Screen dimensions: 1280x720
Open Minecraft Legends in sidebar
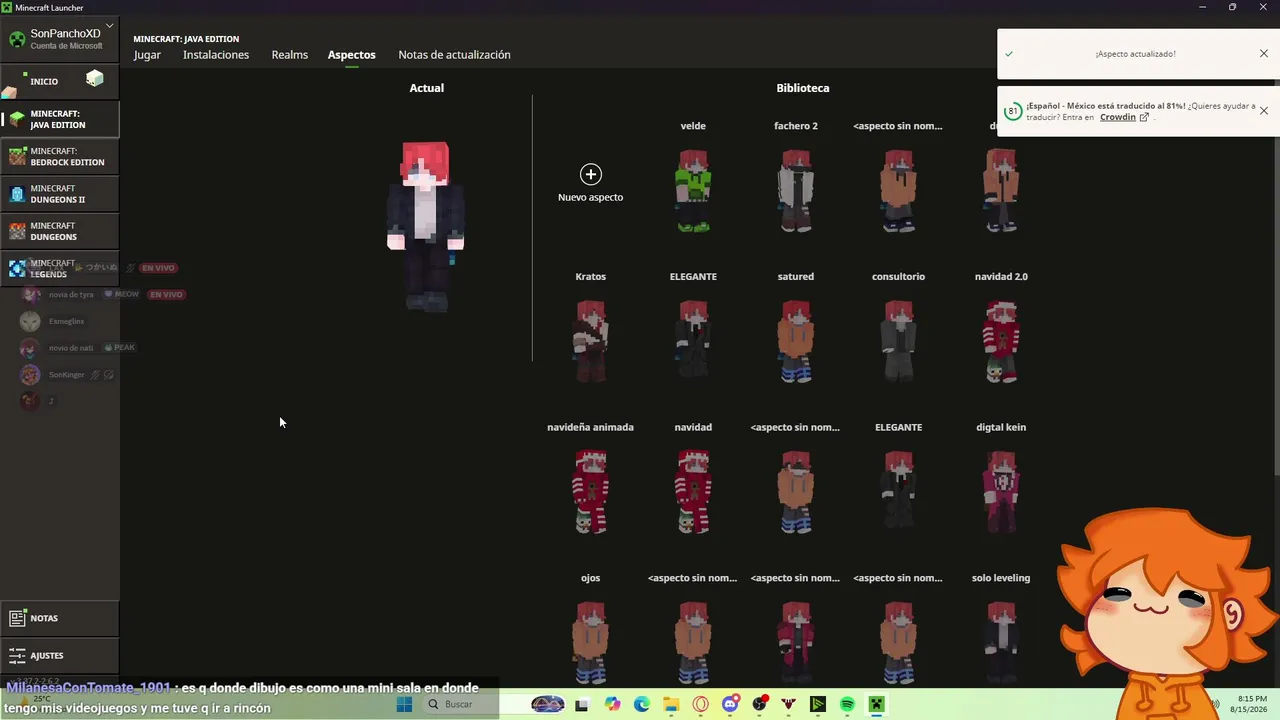click(x=59, y=268)
